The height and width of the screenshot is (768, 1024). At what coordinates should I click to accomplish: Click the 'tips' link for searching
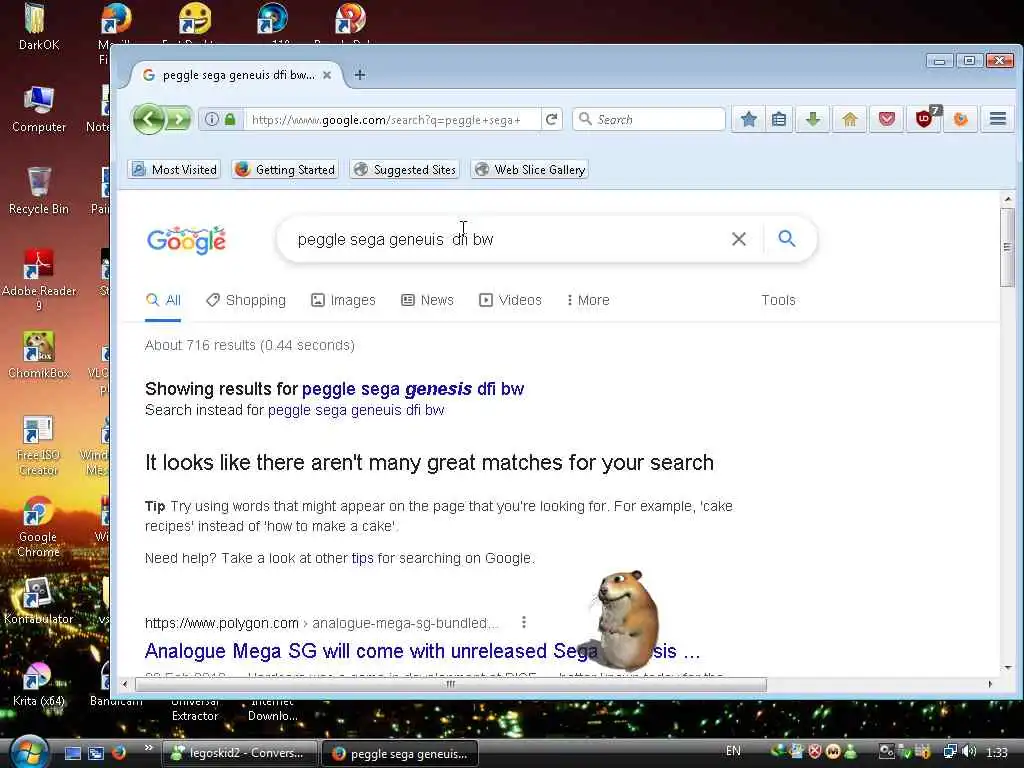coord(362,558)
